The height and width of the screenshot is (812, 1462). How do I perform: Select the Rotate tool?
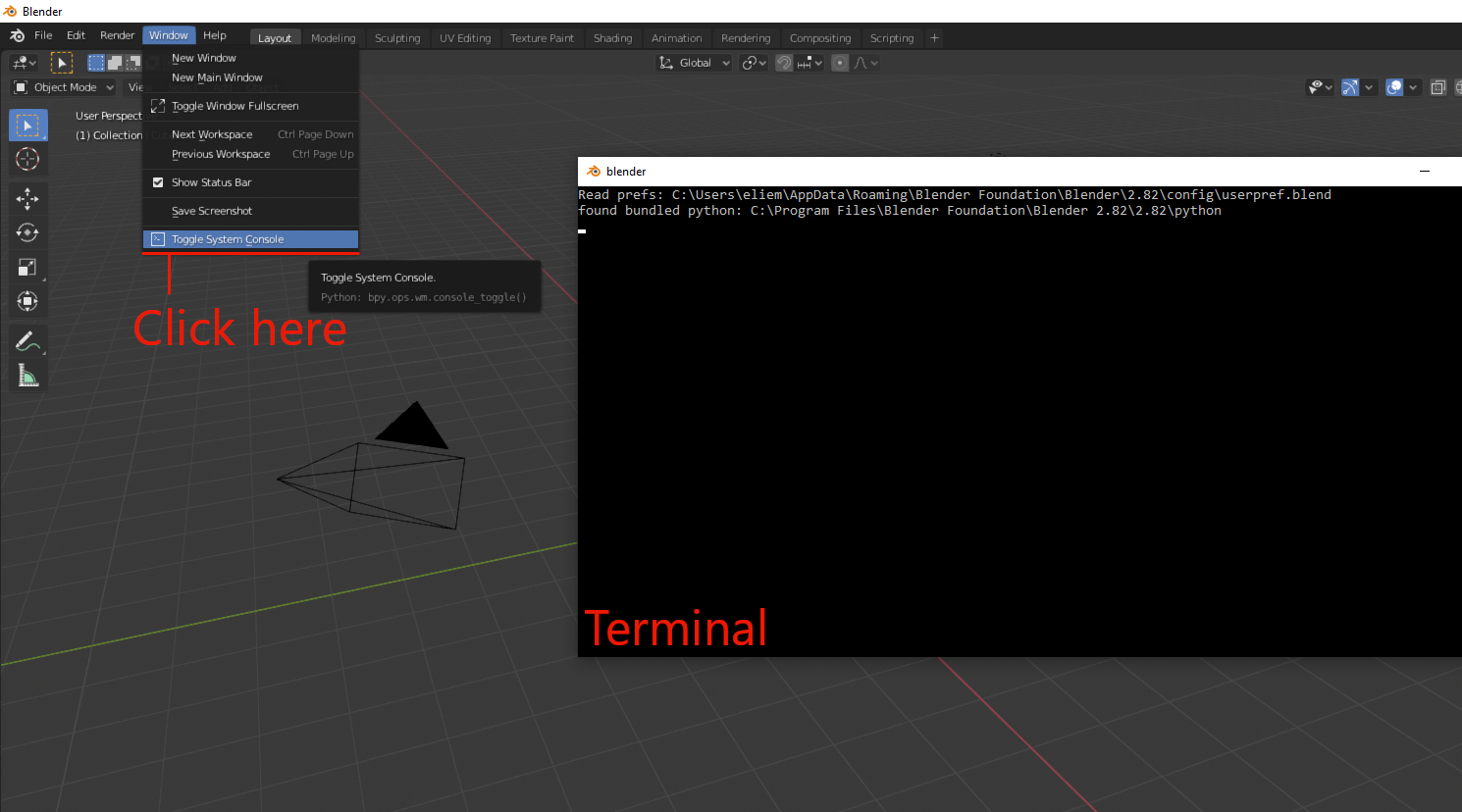(27, 232)
